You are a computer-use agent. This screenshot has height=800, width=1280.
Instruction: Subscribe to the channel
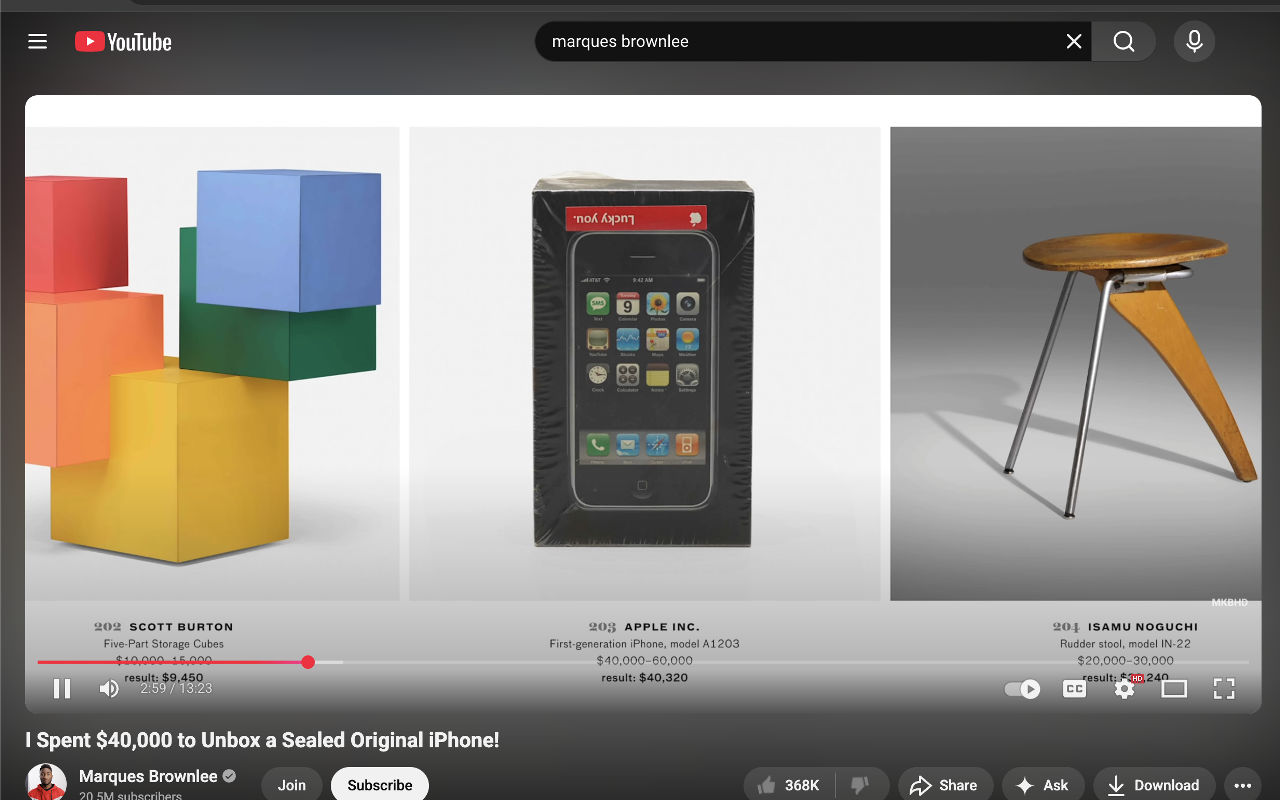[x=380, y=785]
